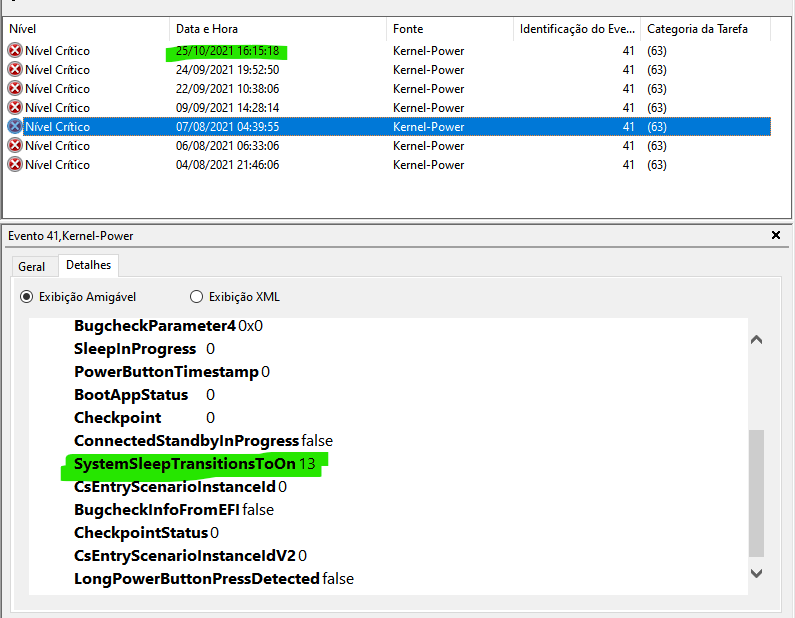Click the Checkpoint field label
Screen dimensions: 795x618
click(x=118, y=417)
